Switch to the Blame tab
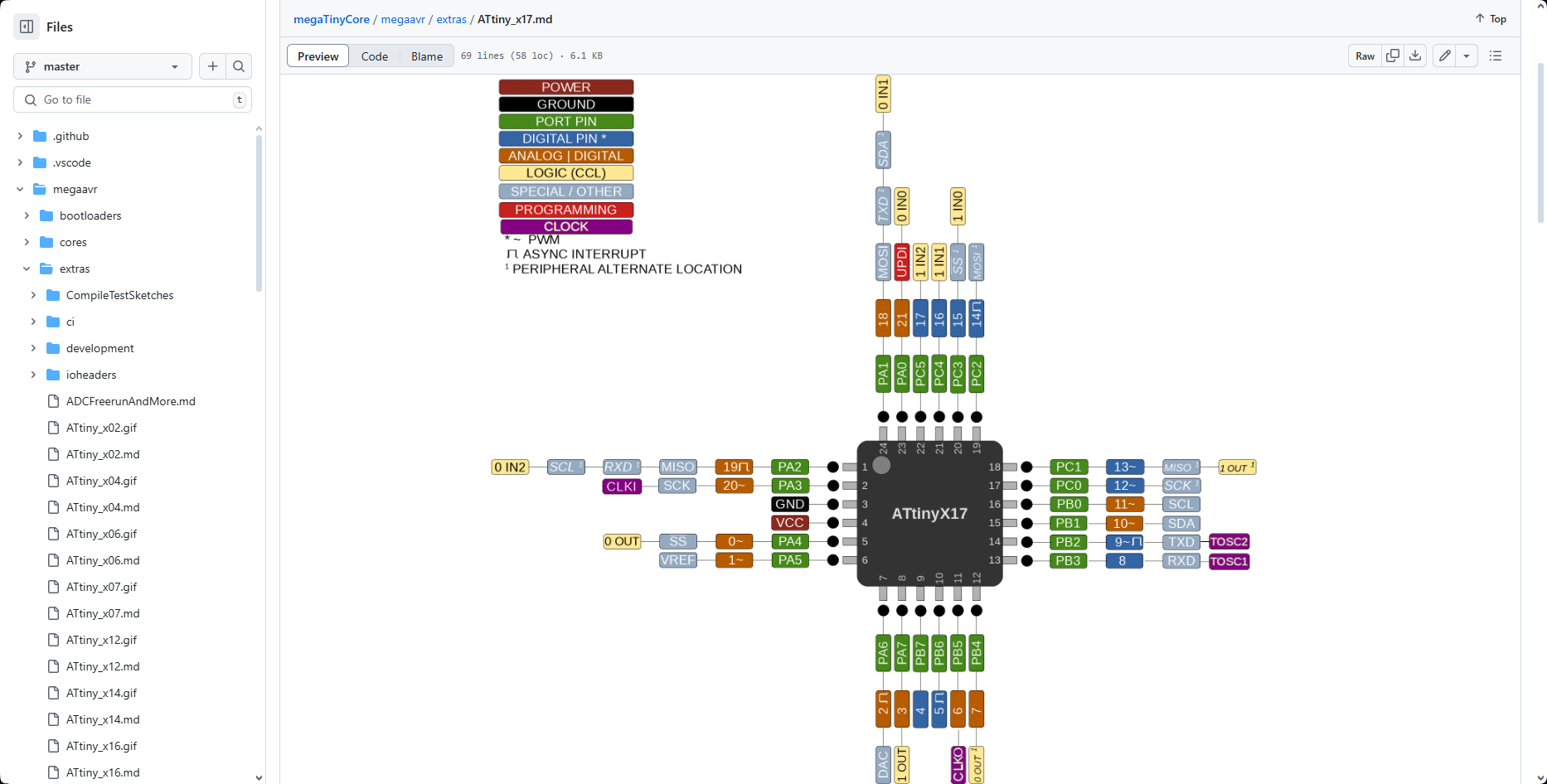The height and width of the screenshot is (784, 1547). (427, 56)
